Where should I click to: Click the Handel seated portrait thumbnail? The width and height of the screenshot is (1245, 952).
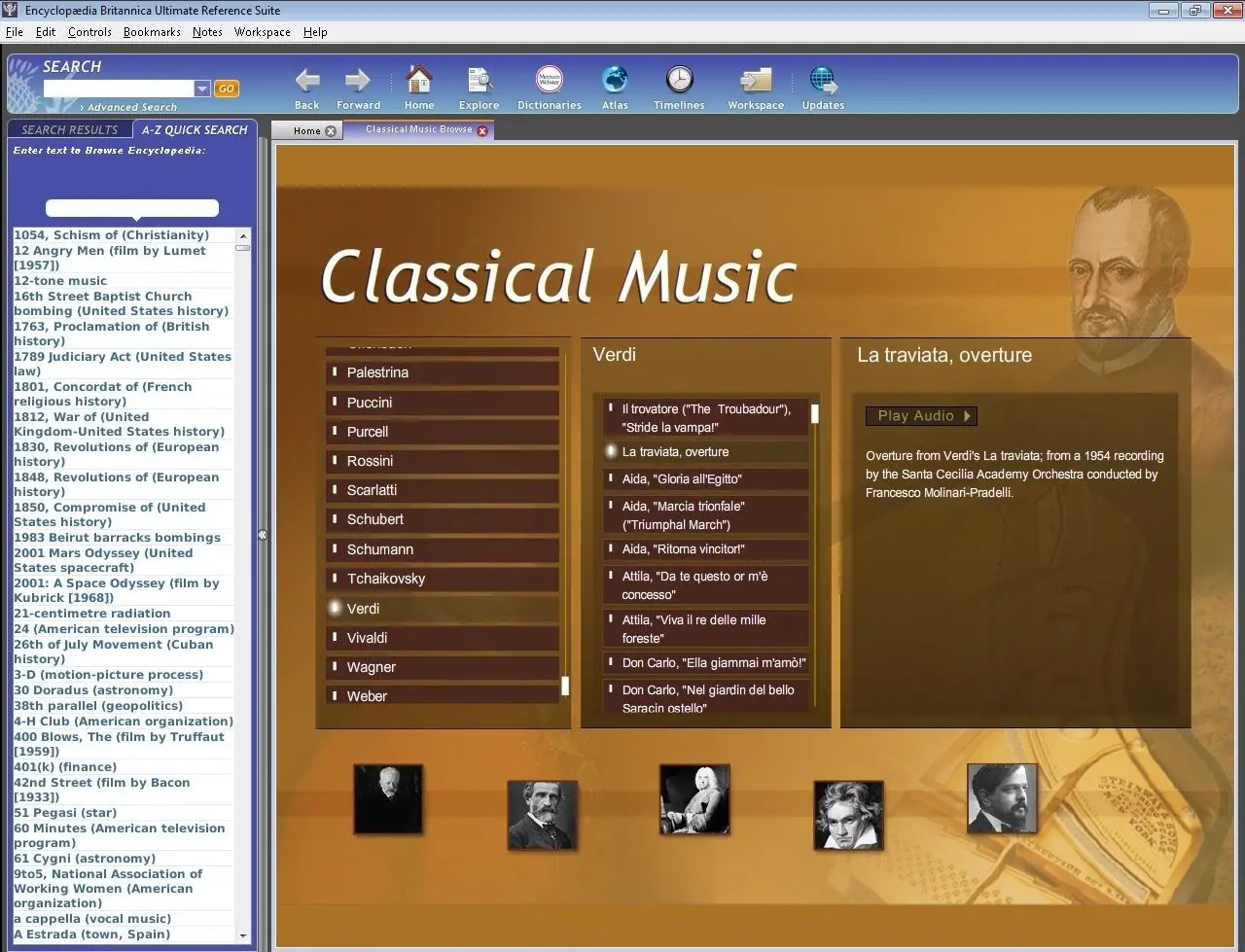(694, 799)
